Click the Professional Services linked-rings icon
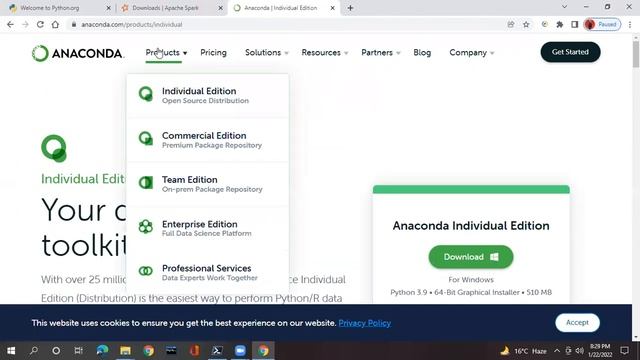Image resolution: width=640 pixels, height=360 pixels. point(145,271)
